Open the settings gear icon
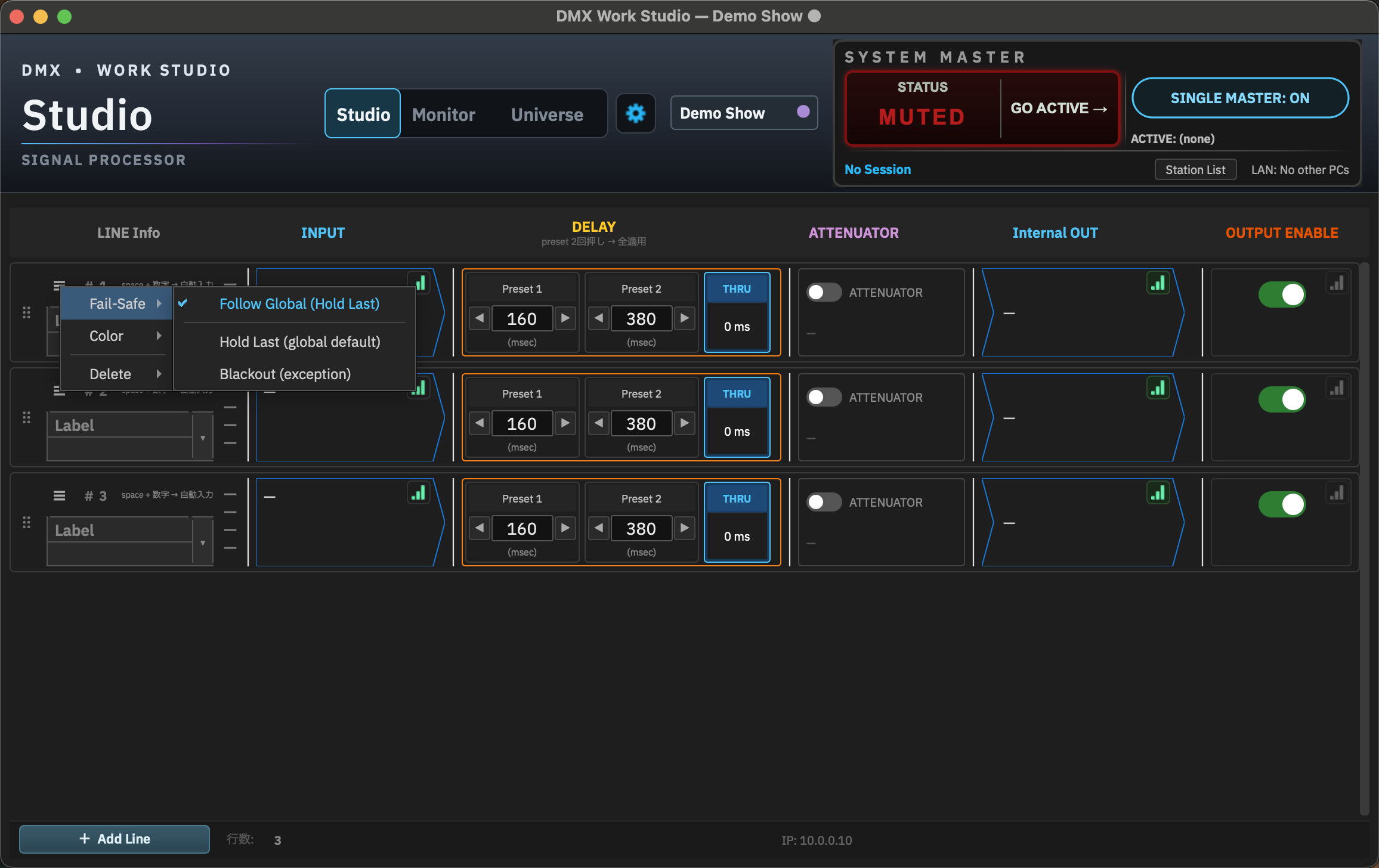This screenshot has height=868, width=1379. (x=636, y=113)
